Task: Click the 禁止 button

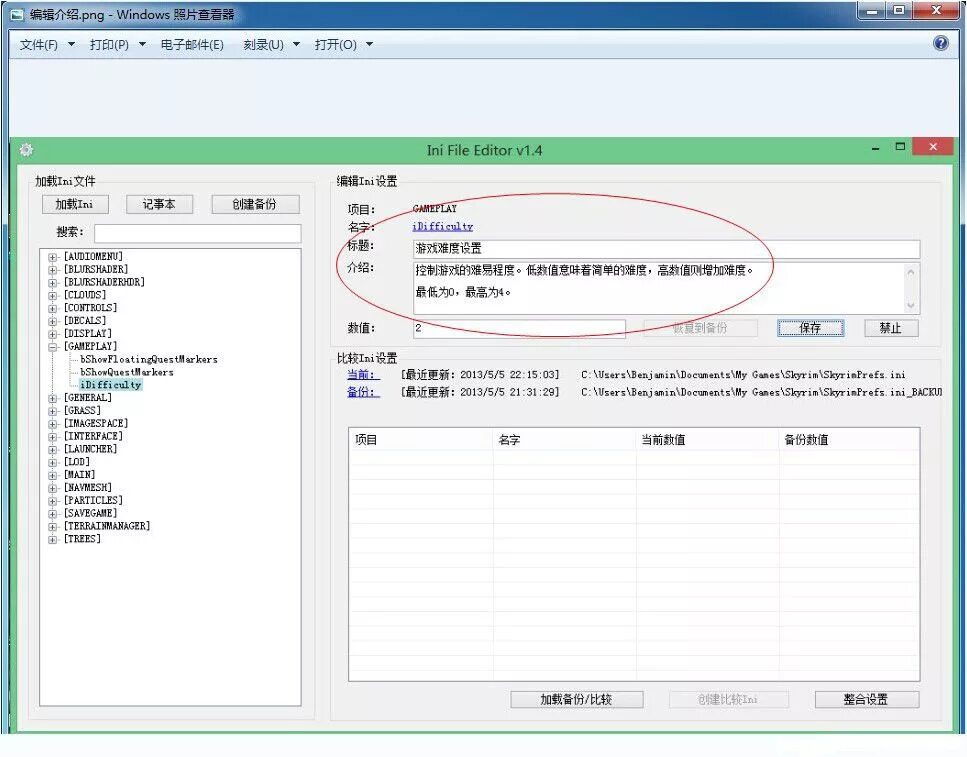Action: pos(891,328)
